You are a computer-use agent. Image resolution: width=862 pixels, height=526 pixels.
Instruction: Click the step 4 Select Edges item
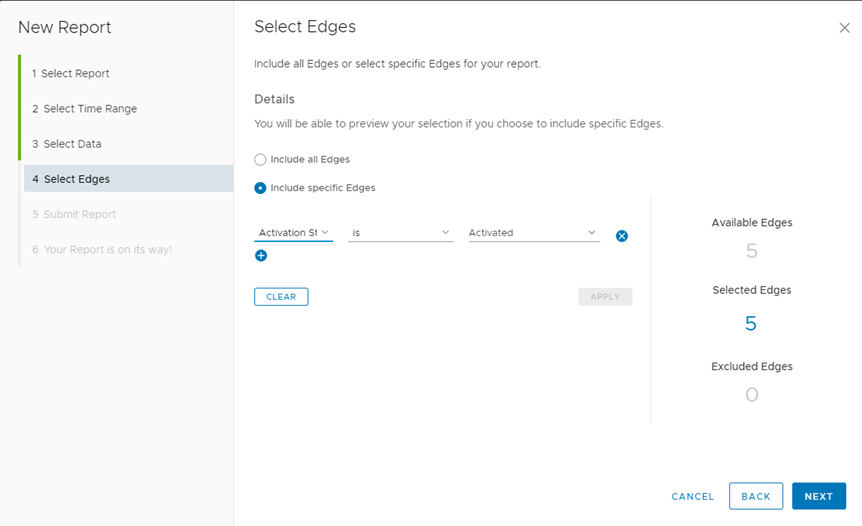click(77, 179)
